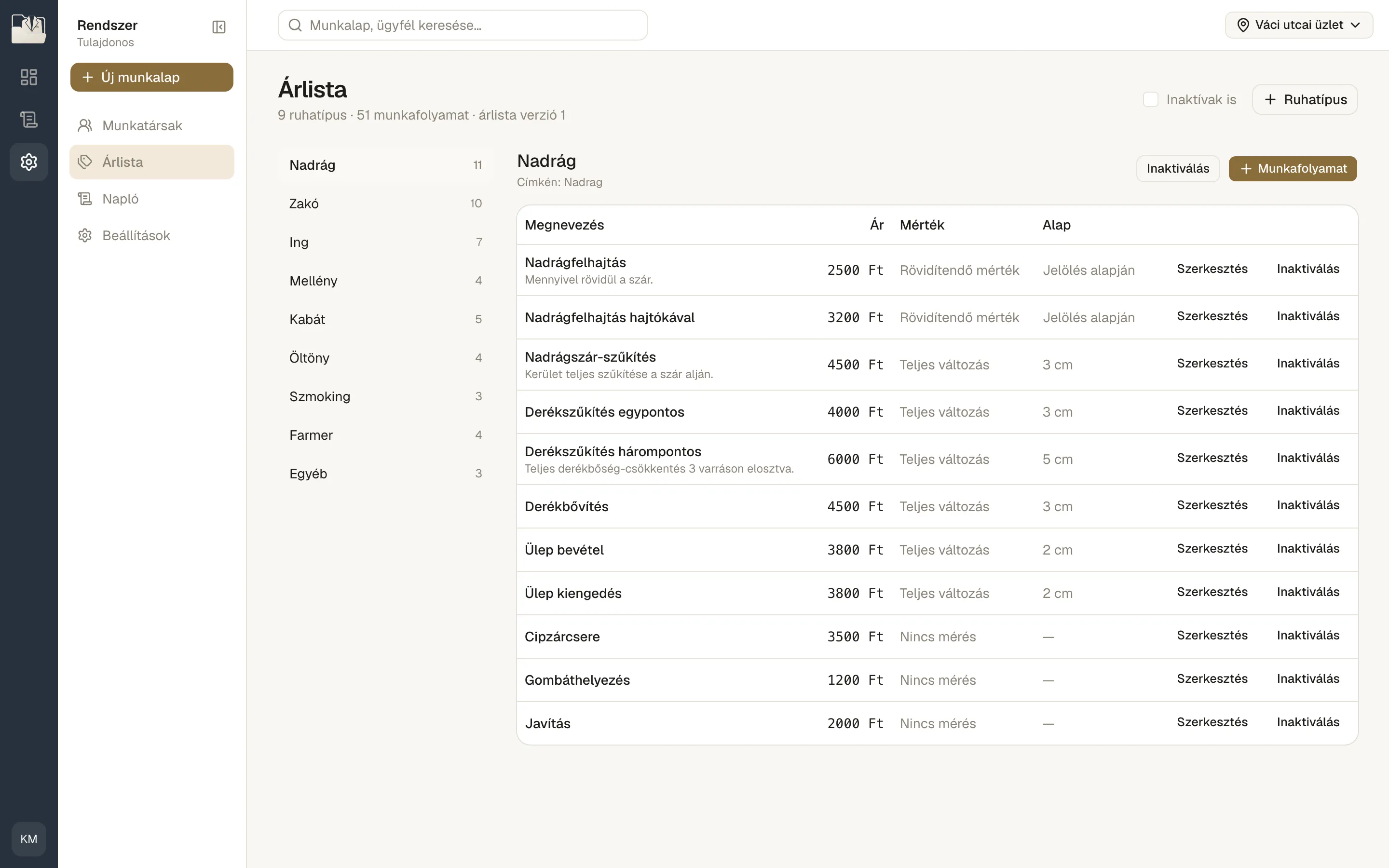Screen dimensions: 1389x868
Task: Select Árlista in the sidebar
Action: tap(151, 162)
